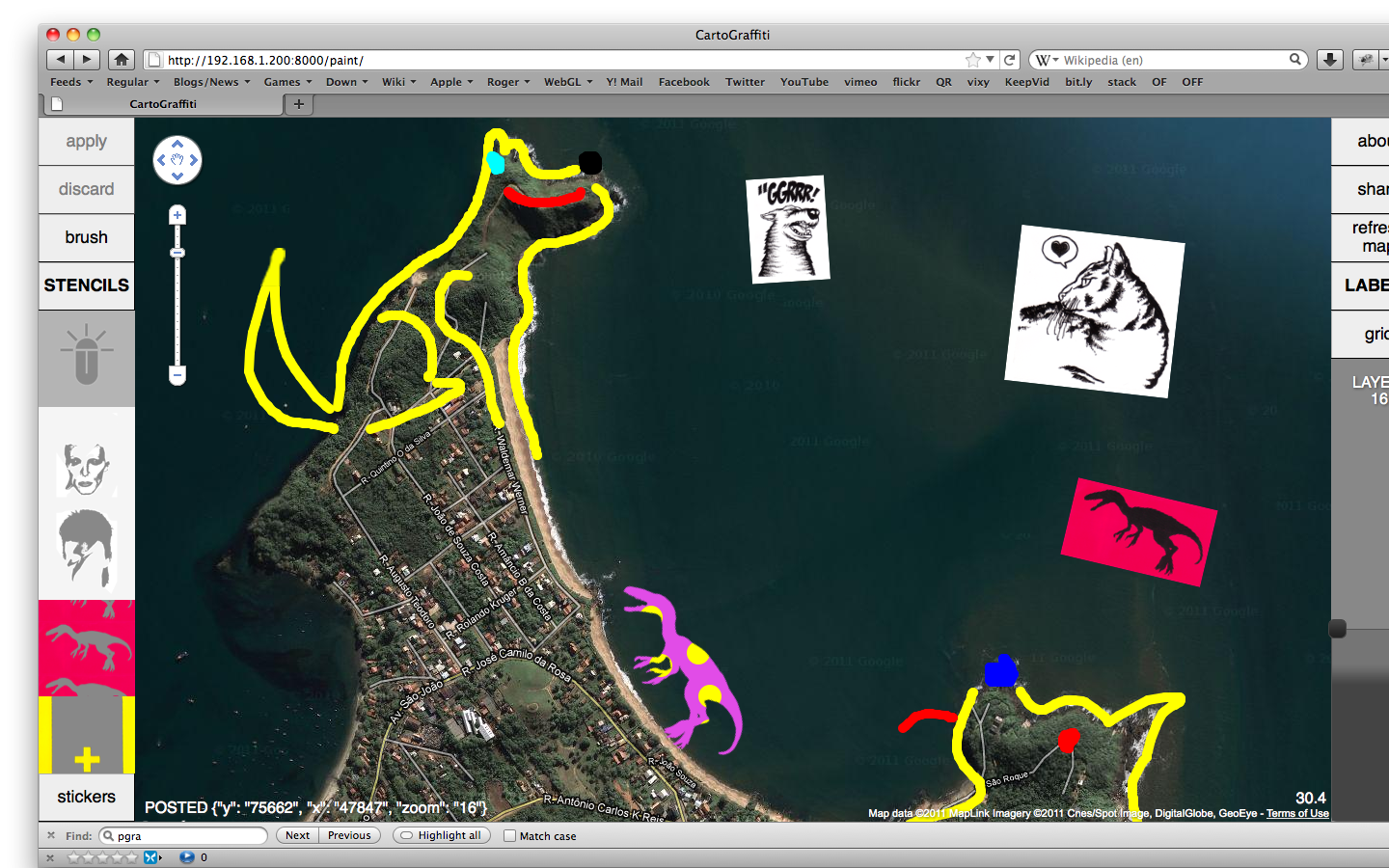The width and height of the screenshot is (1389, 868).
Task: Click the map pan navigation control
Action: (177, 160)
